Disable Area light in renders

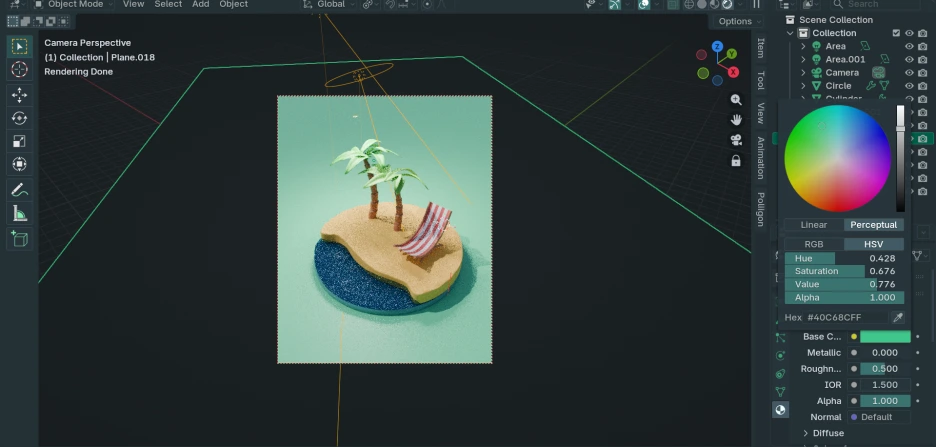tap(923, 46)
